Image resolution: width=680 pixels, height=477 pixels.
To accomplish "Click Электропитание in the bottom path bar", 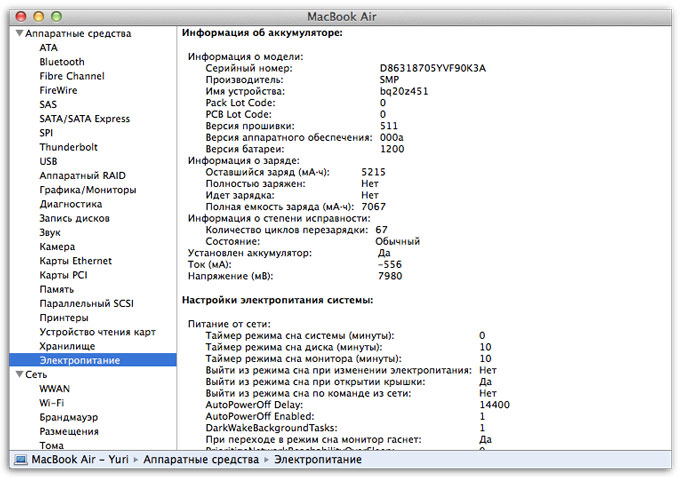I will coord(318,460).
